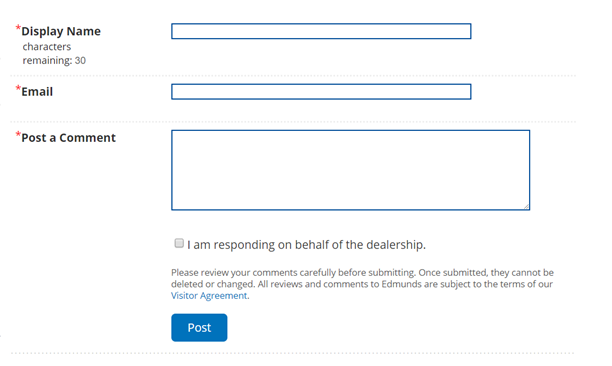Open the Visitor Agreement link

pos(209,296)
